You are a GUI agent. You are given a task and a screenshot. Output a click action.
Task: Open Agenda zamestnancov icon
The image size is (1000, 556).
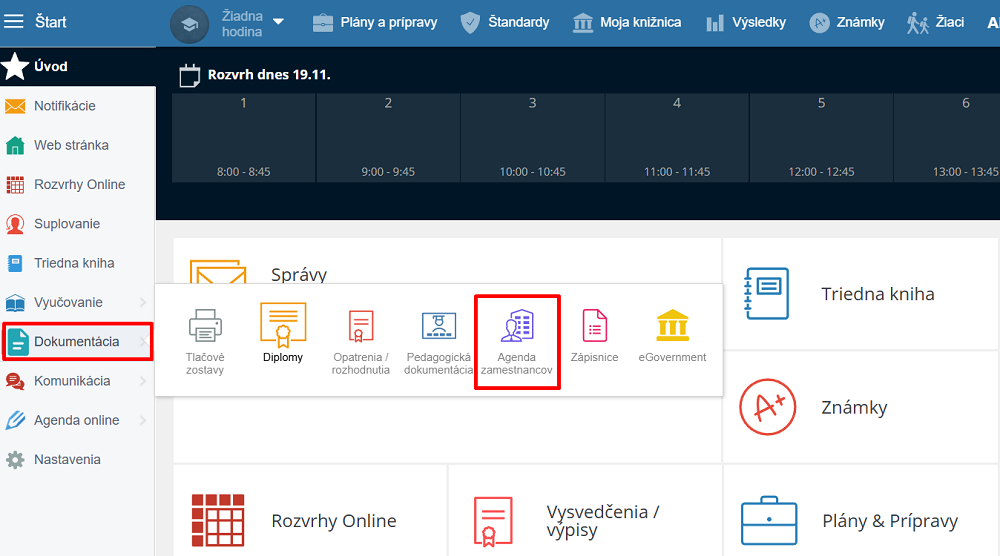click(x=517, y=327)
